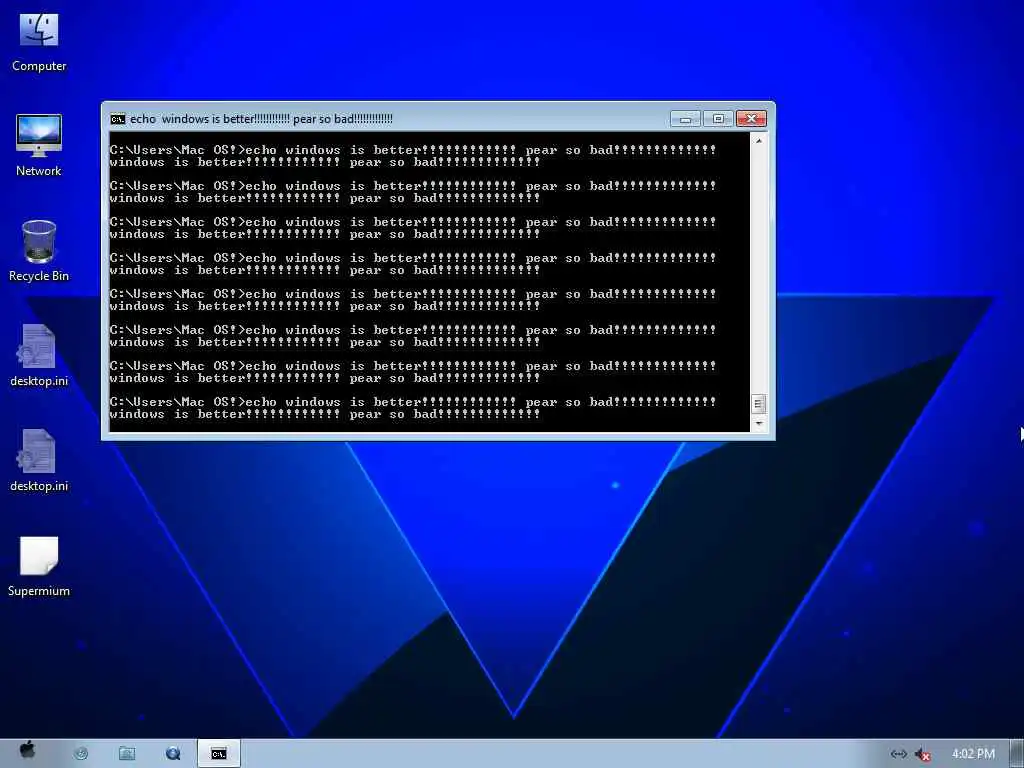Click the console scrollbar up arrow
Viewport: 1024px width, 768px height.
[x=758, y=140]
